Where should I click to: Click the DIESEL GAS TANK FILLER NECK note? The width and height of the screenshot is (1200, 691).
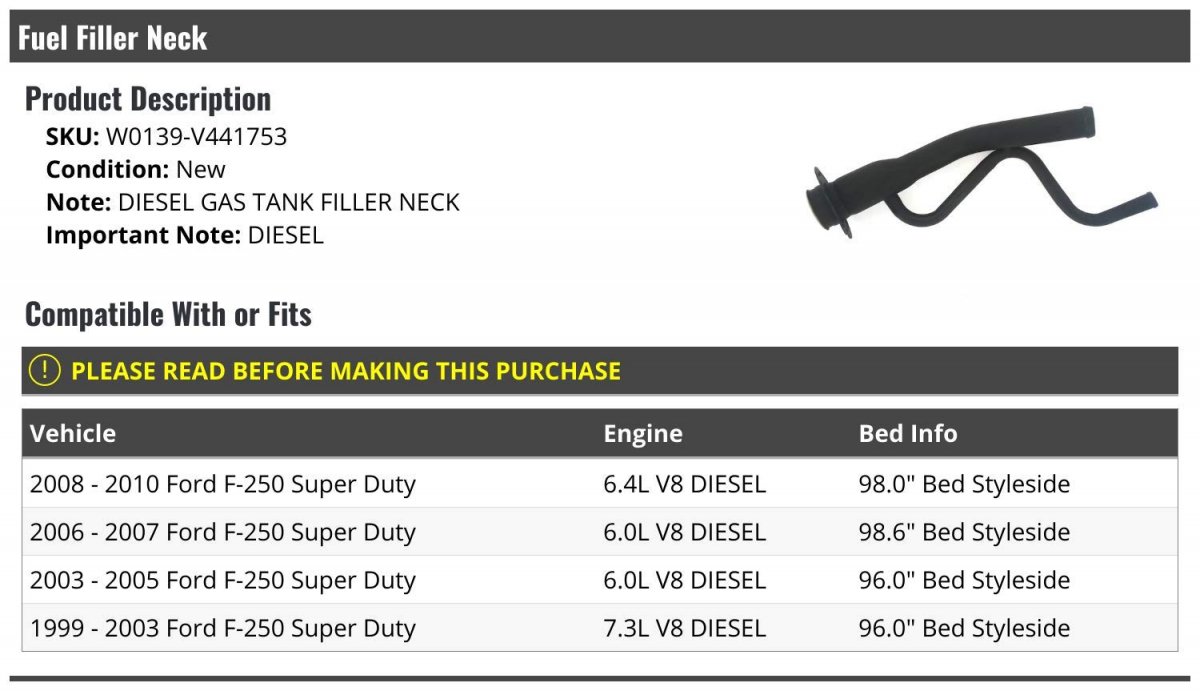coord(289,202)
